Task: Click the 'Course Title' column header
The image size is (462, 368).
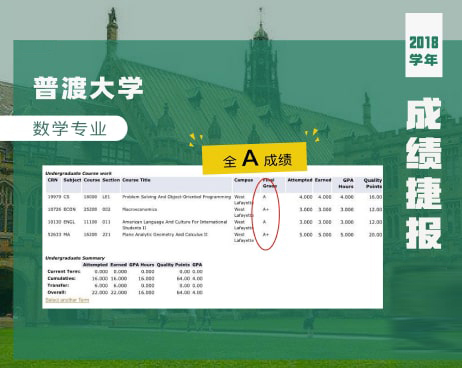Action: point(136,180)
